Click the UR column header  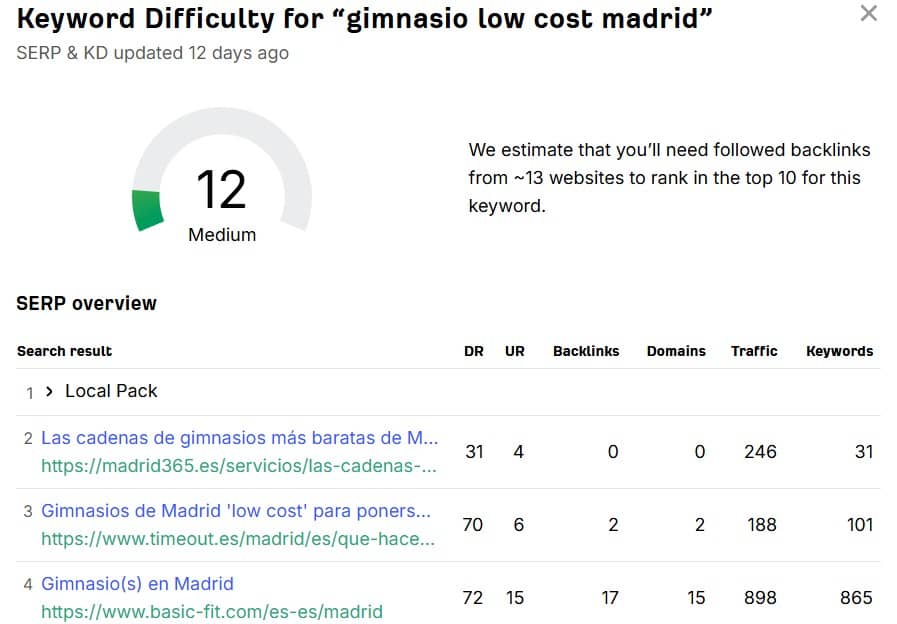(515, 351)
